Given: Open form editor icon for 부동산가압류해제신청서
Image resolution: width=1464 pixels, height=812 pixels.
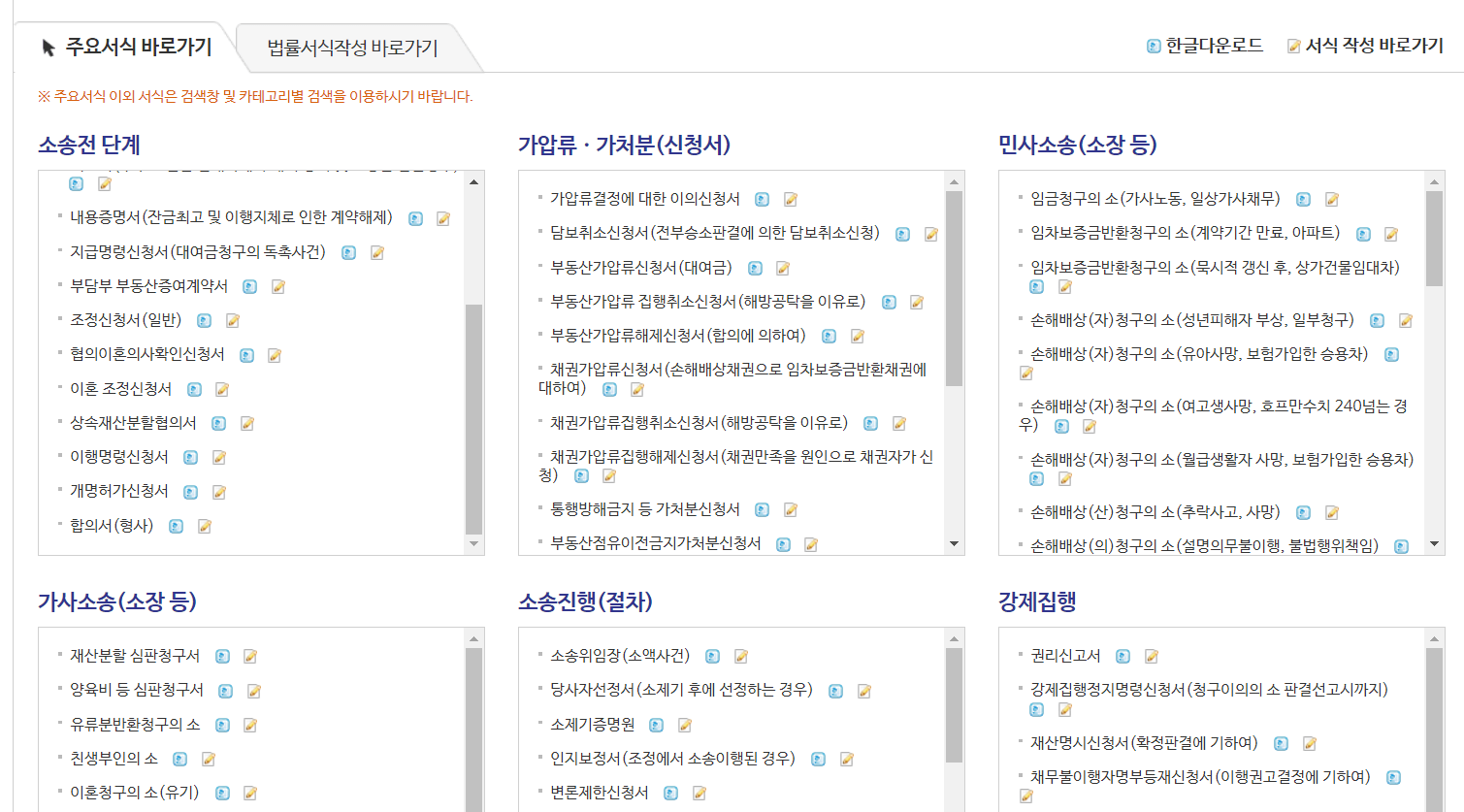Looking at the screenshot, I should pos(857,336).
